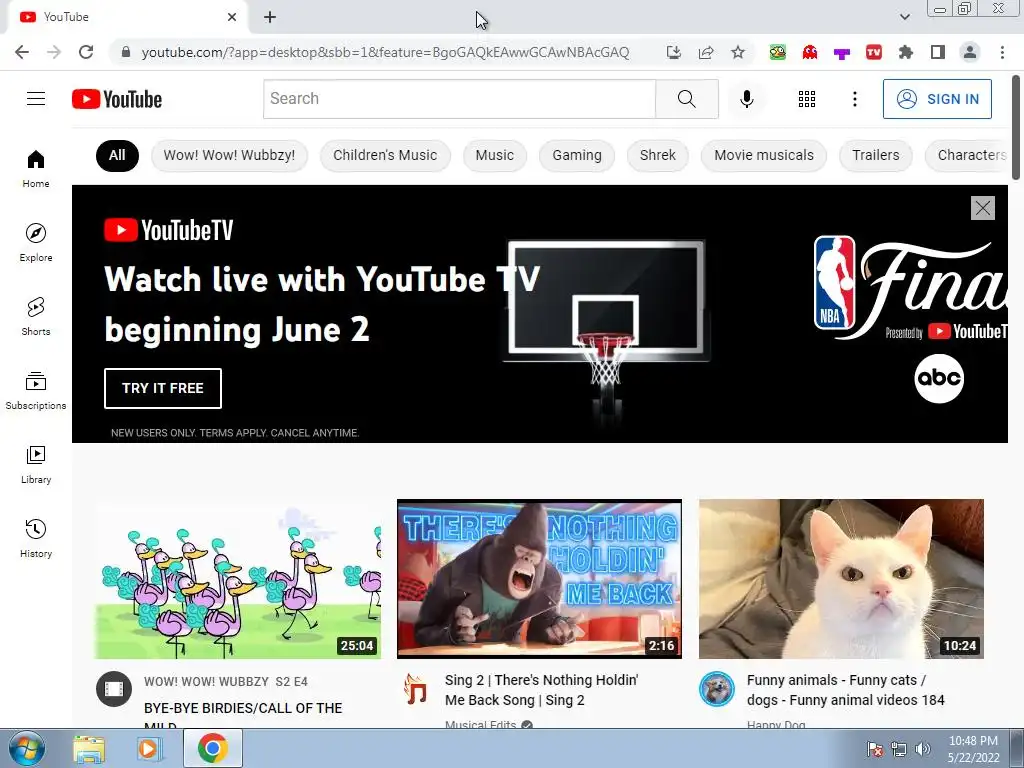Open Library in sidebar

pos(36,464)
